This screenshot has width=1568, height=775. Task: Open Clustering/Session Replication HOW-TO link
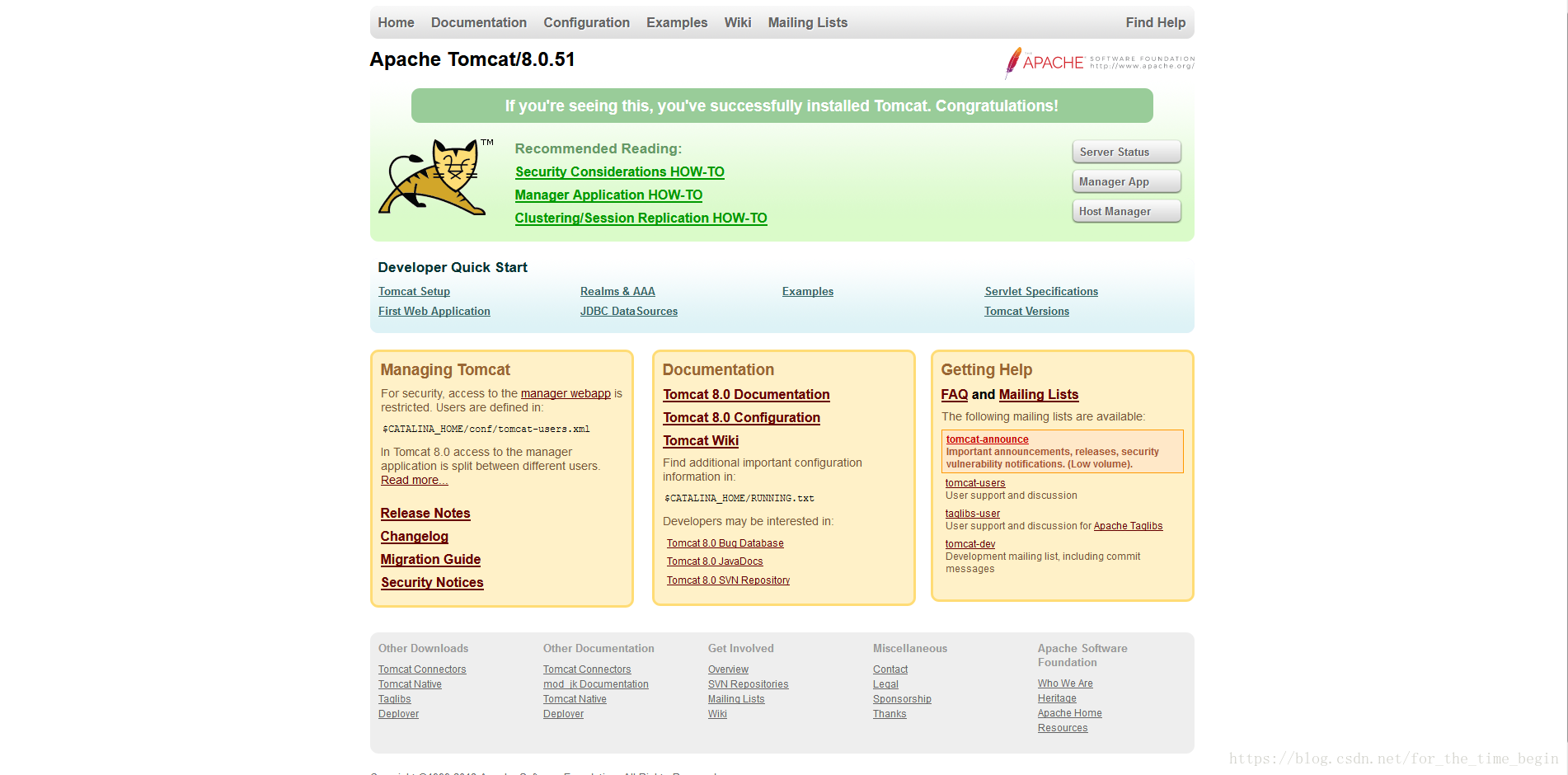point(641,218)
